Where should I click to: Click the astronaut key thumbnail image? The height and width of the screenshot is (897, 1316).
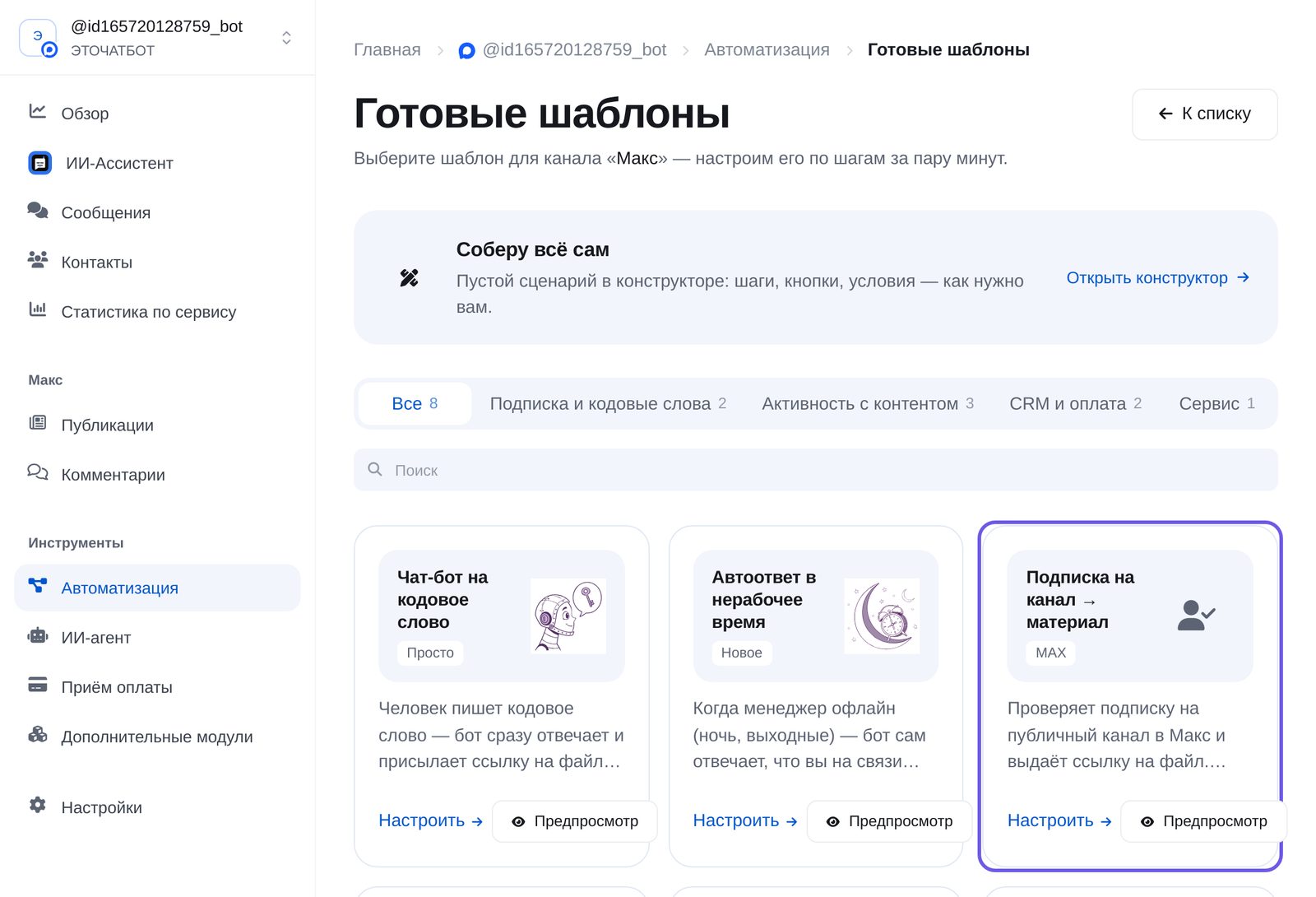(x=568, y=616)
